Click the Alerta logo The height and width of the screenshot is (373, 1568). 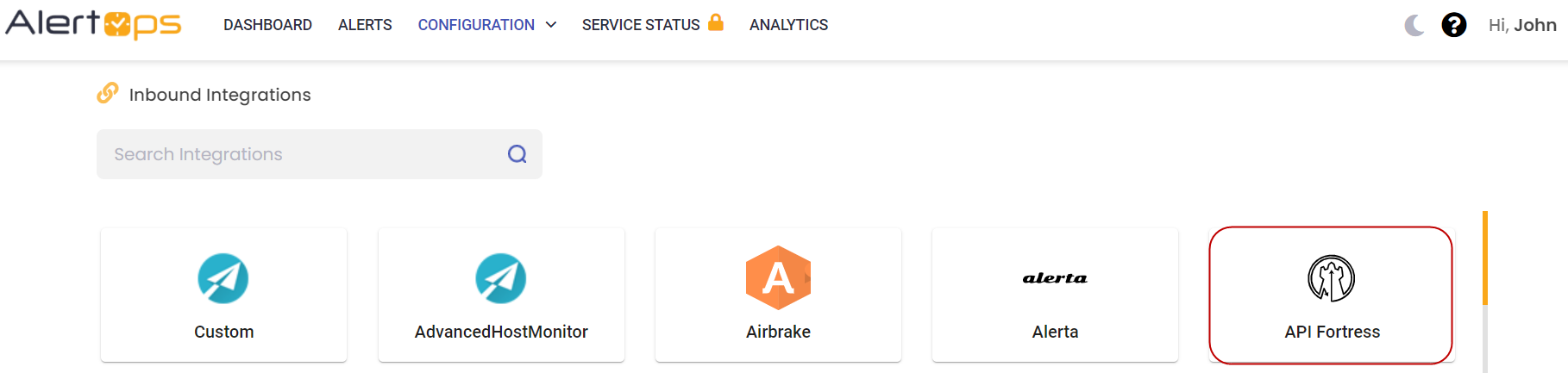1055,278
